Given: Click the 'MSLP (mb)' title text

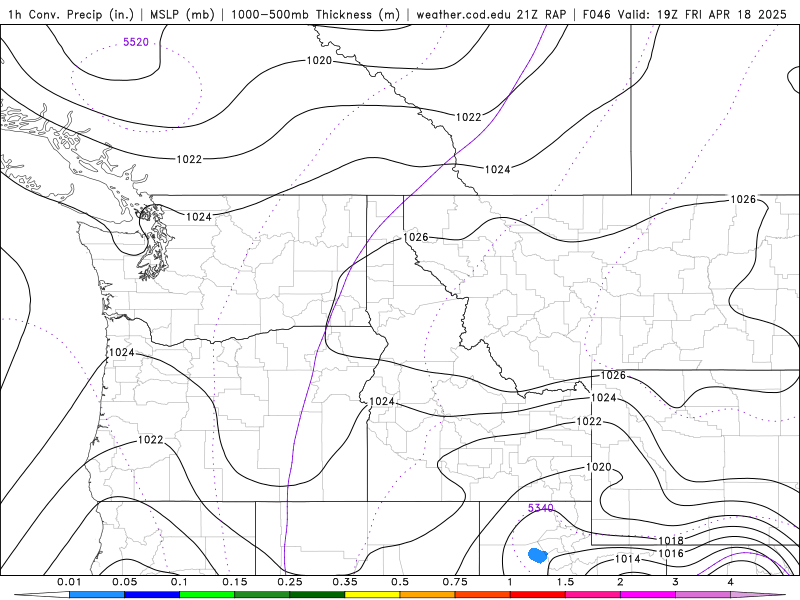Looking at the screenshot, I should pyautogui.click(x=182, y=14).
